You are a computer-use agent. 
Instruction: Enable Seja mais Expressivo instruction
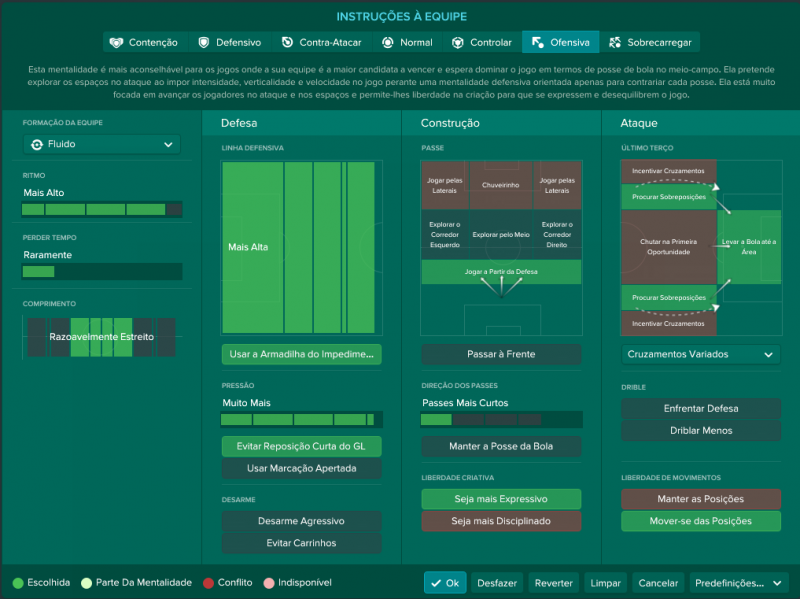(x=500, y=499)
